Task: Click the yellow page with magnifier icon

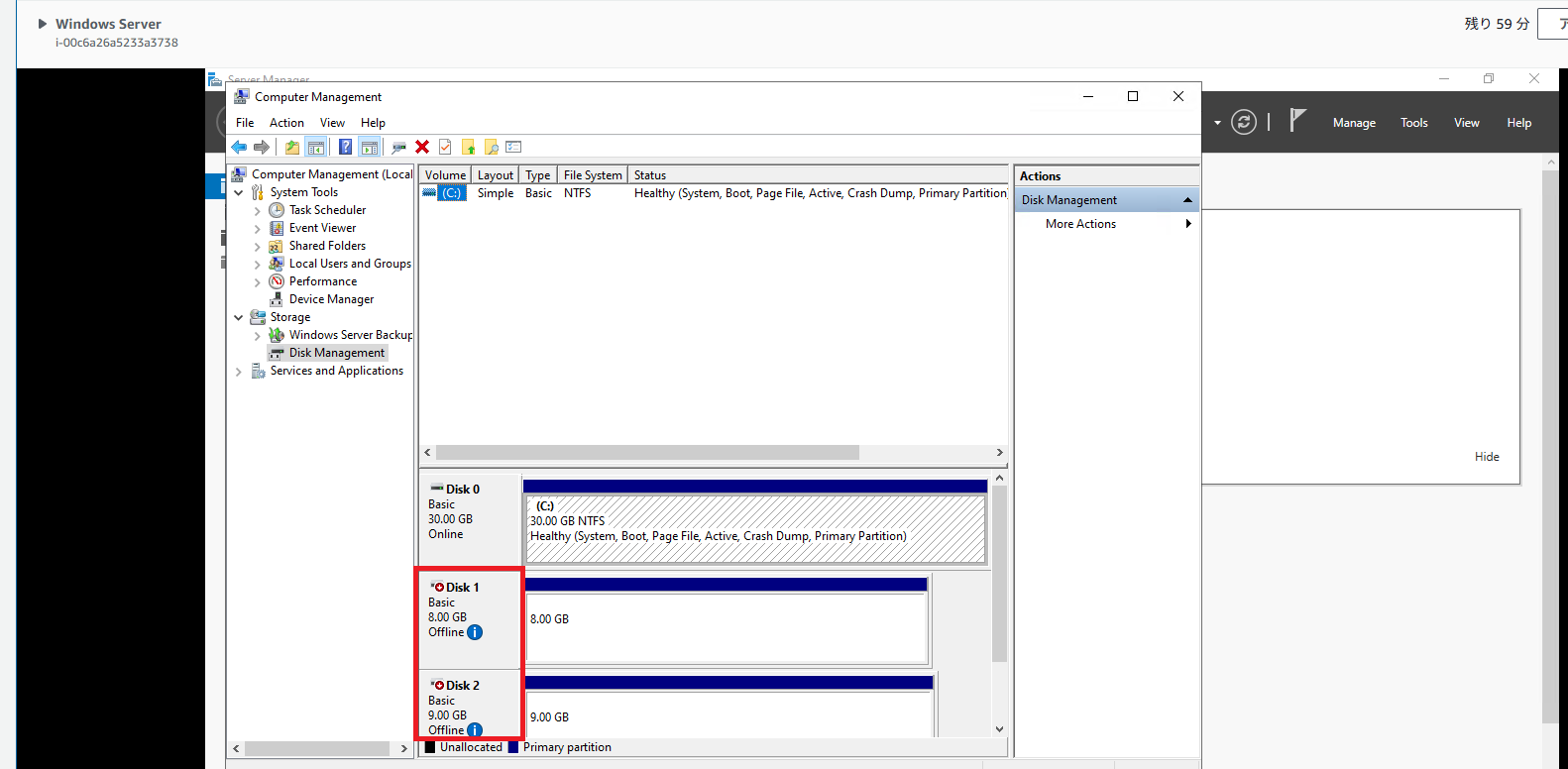Action: tap(492, 147)
